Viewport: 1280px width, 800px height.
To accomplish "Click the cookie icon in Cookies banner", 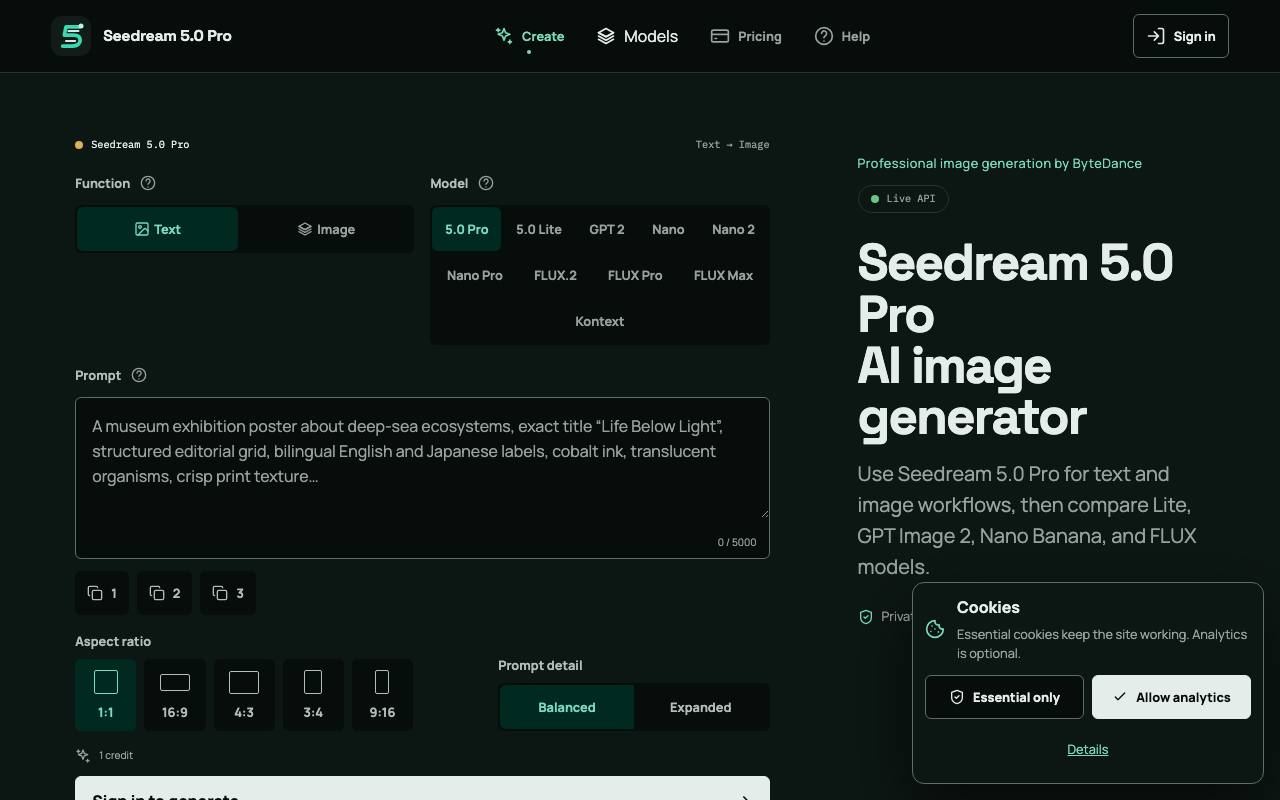I will click(935, 629).
